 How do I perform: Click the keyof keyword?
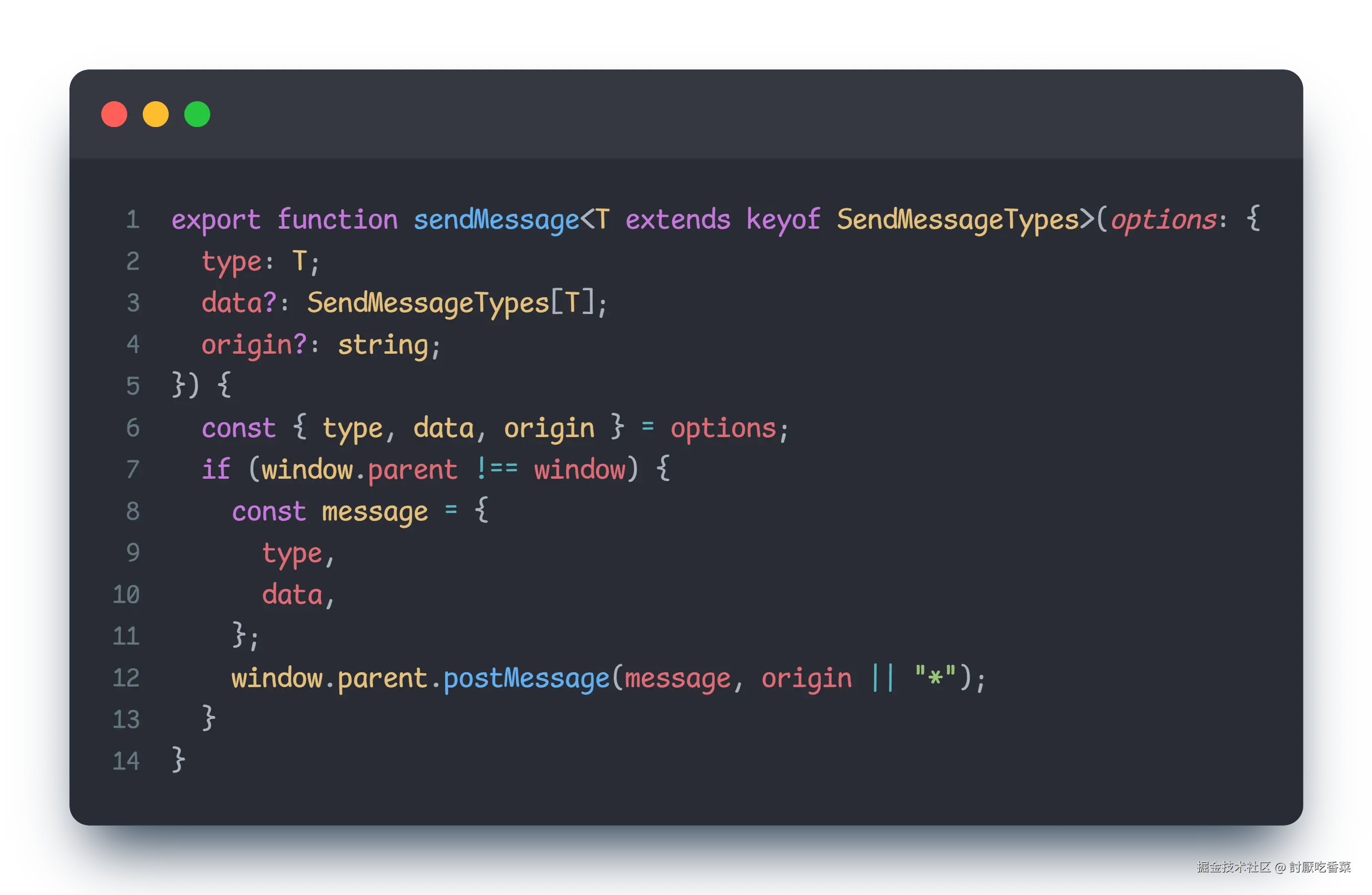[x=783, y=220]
